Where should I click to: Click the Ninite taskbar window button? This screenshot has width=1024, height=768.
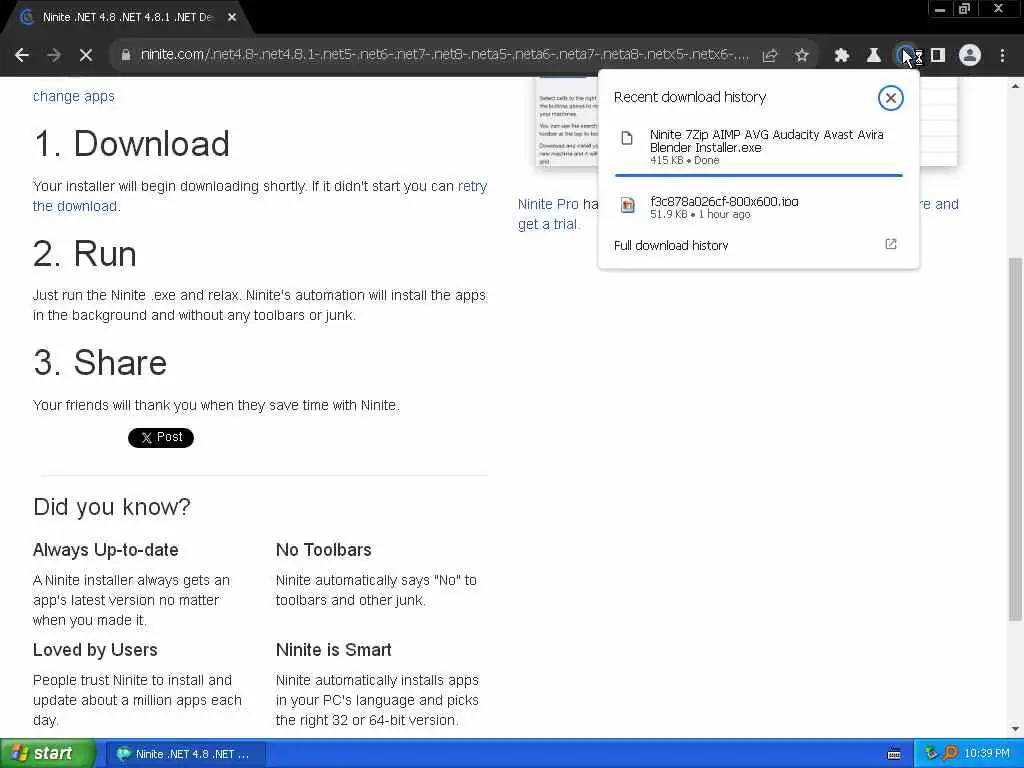coord(185,754)
